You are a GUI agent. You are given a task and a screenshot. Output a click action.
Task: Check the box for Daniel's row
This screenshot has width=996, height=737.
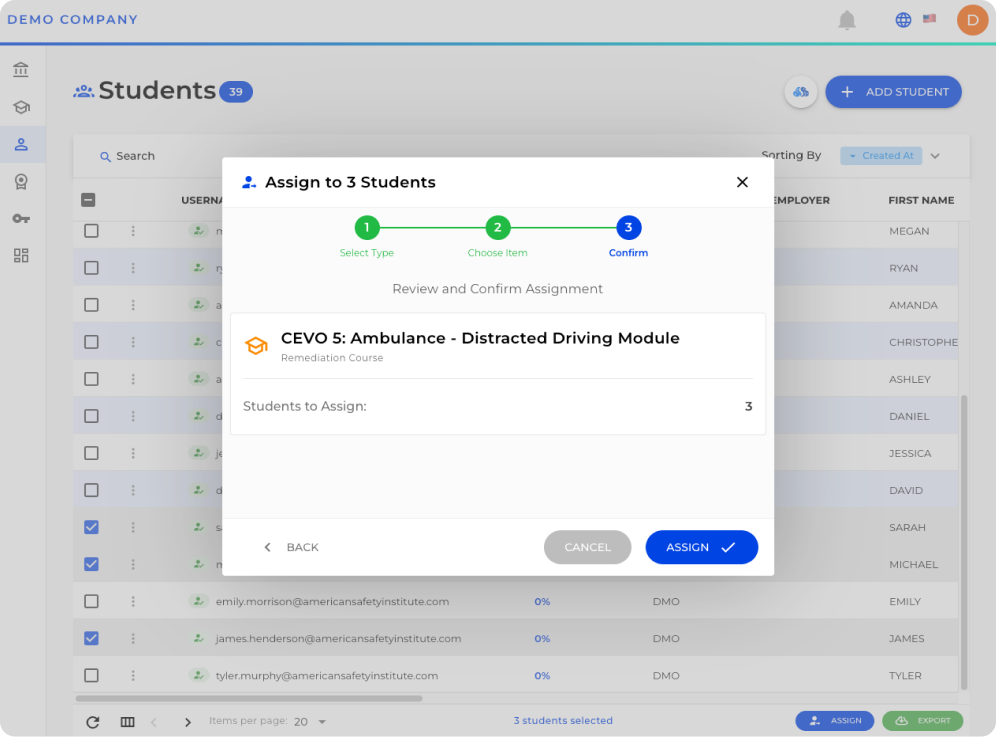tap(91, 416)
